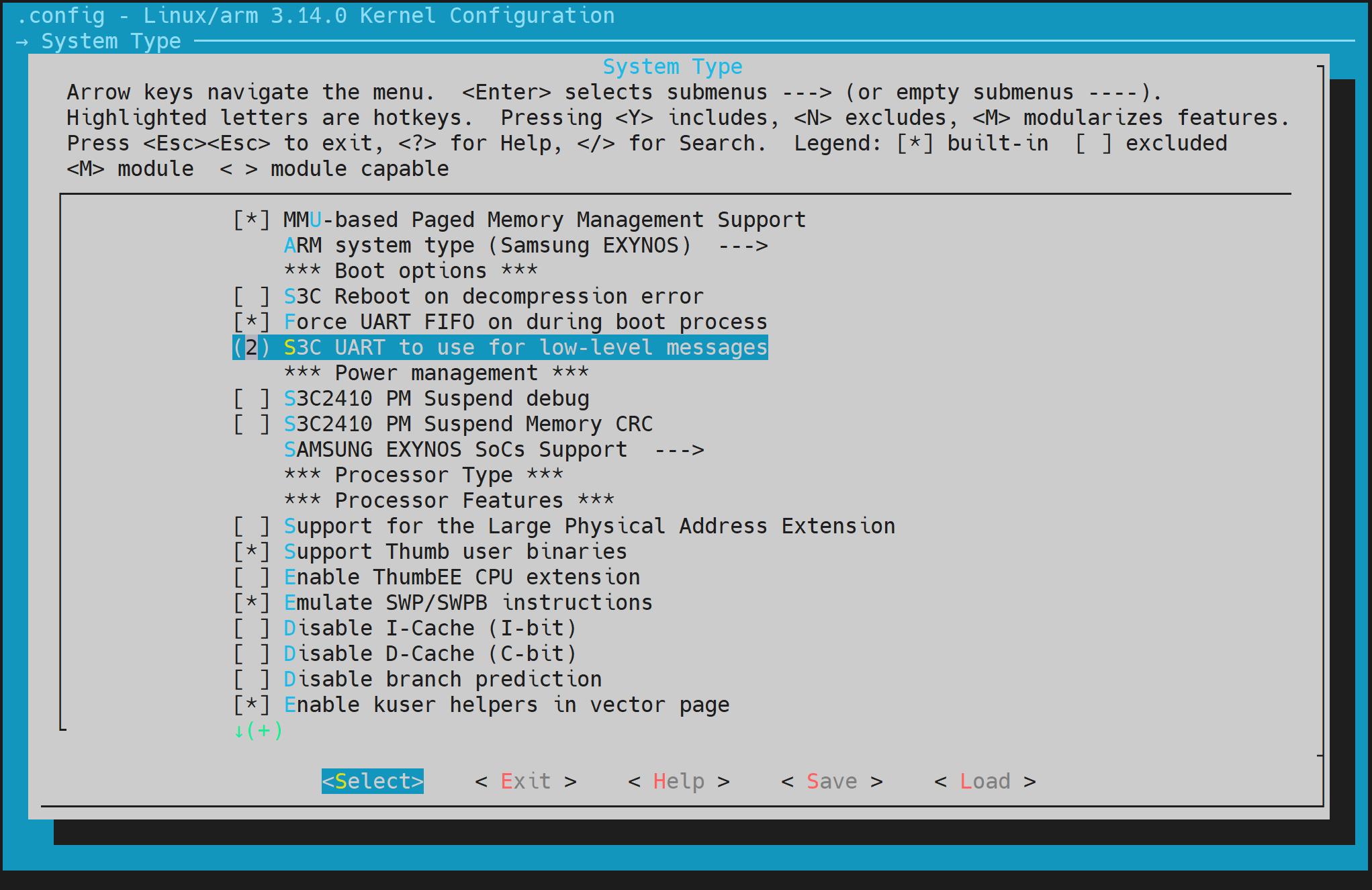
Task: Select S3C UART to use for low-level messages
Action: click(x=500, y=347)
